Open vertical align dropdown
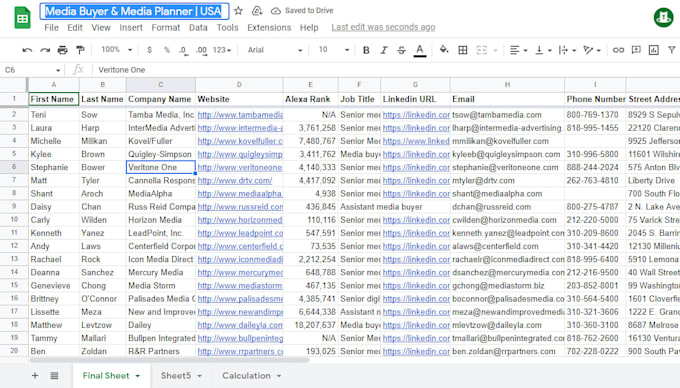This screenshot has height=388, width=680. point(543,50)
